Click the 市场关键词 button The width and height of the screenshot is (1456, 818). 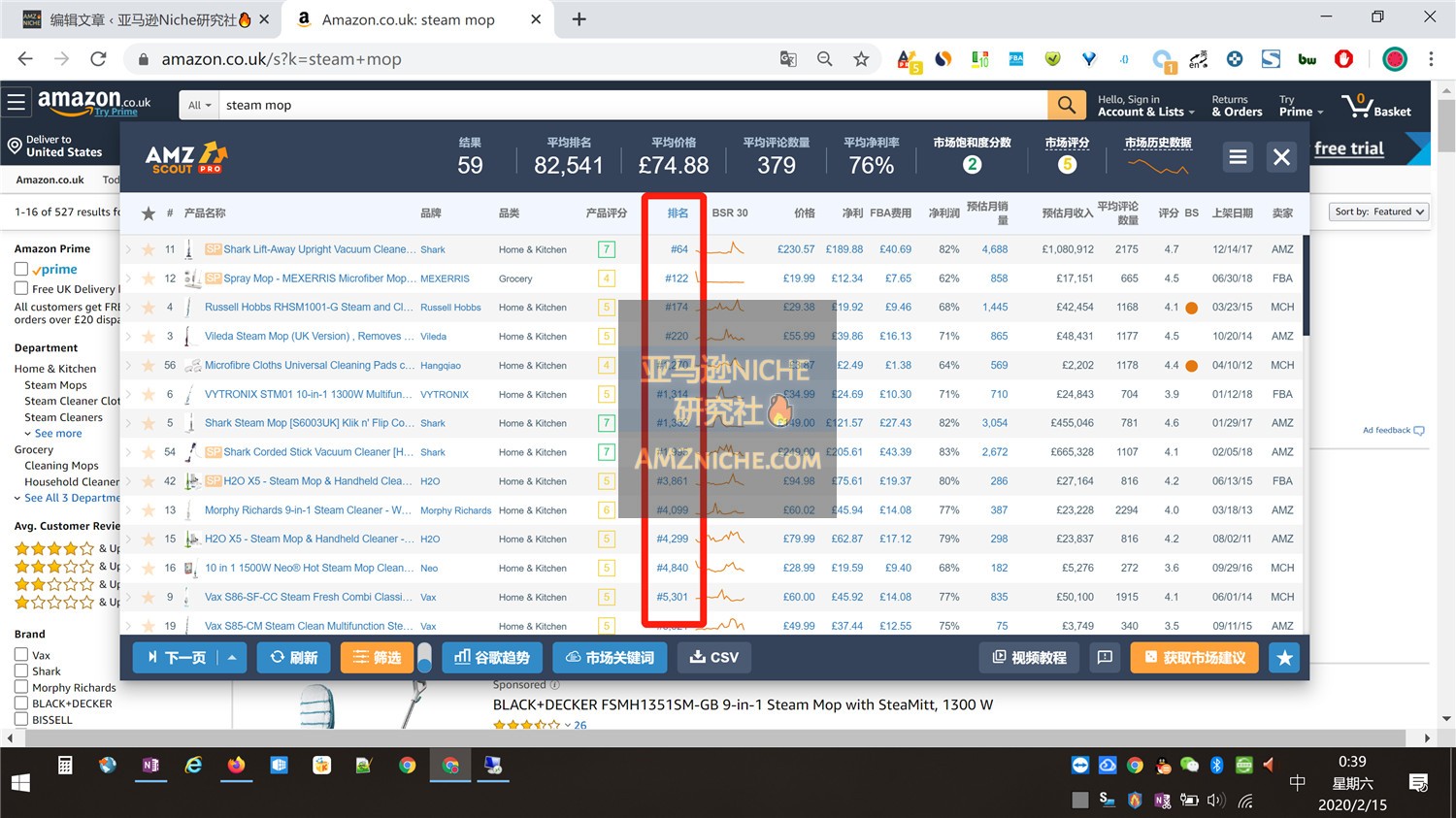(610, 658)
